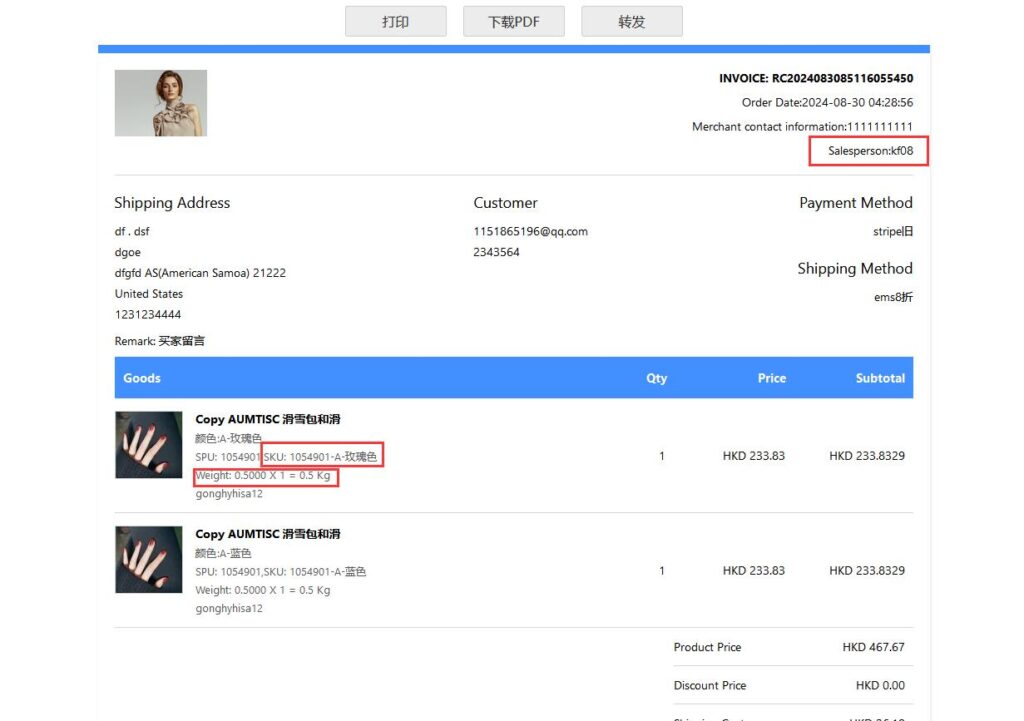Click price HKD 233.83 of 蓝色 item
1024x721 pixels.
pos(754,571)
